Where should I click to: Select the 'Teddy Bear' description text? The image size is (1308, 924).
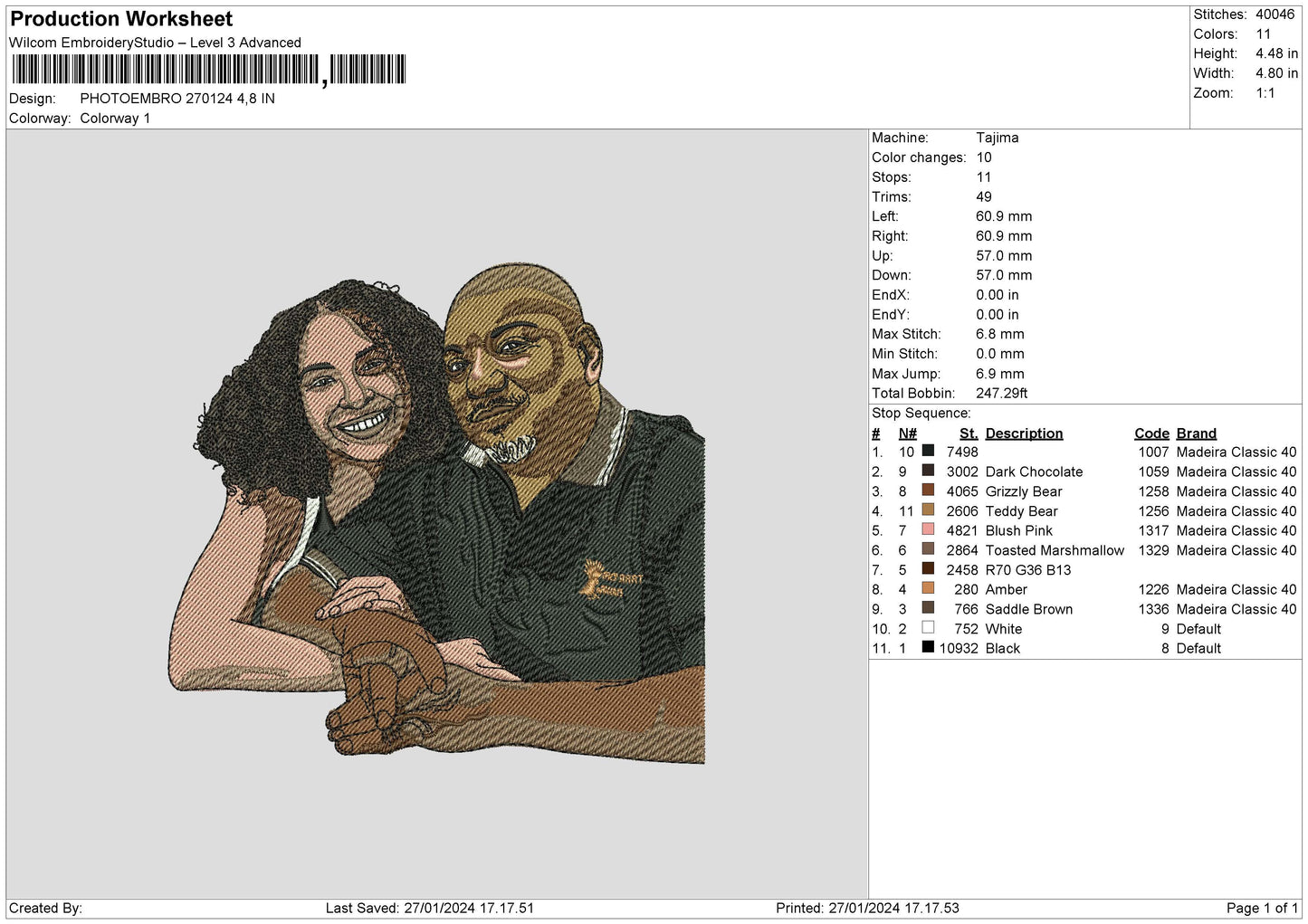1021,511
